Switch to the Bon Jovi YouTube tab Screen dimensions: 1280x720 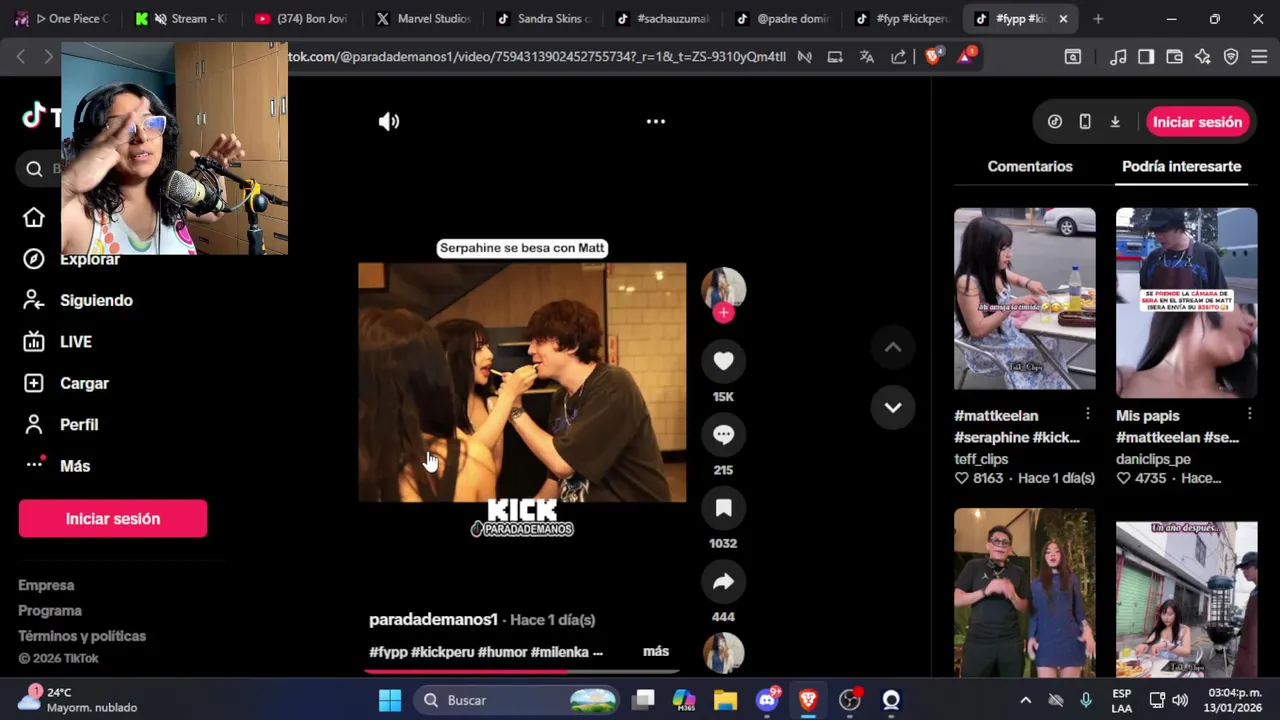tap(302, 18)
